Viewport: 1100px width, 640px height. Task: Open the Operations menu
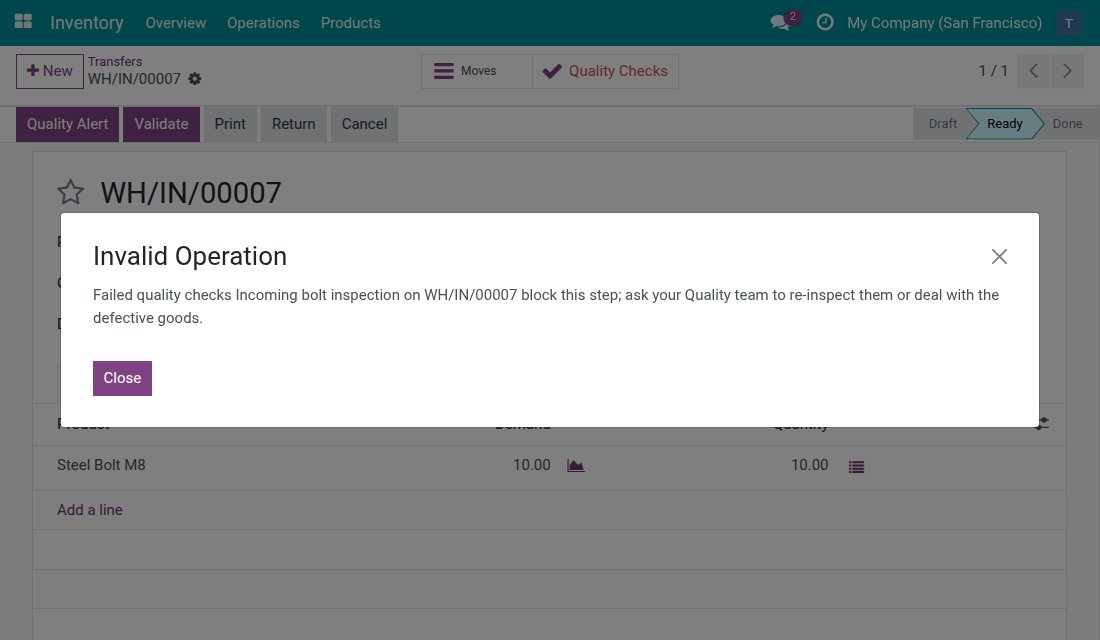tap(263, 23)
